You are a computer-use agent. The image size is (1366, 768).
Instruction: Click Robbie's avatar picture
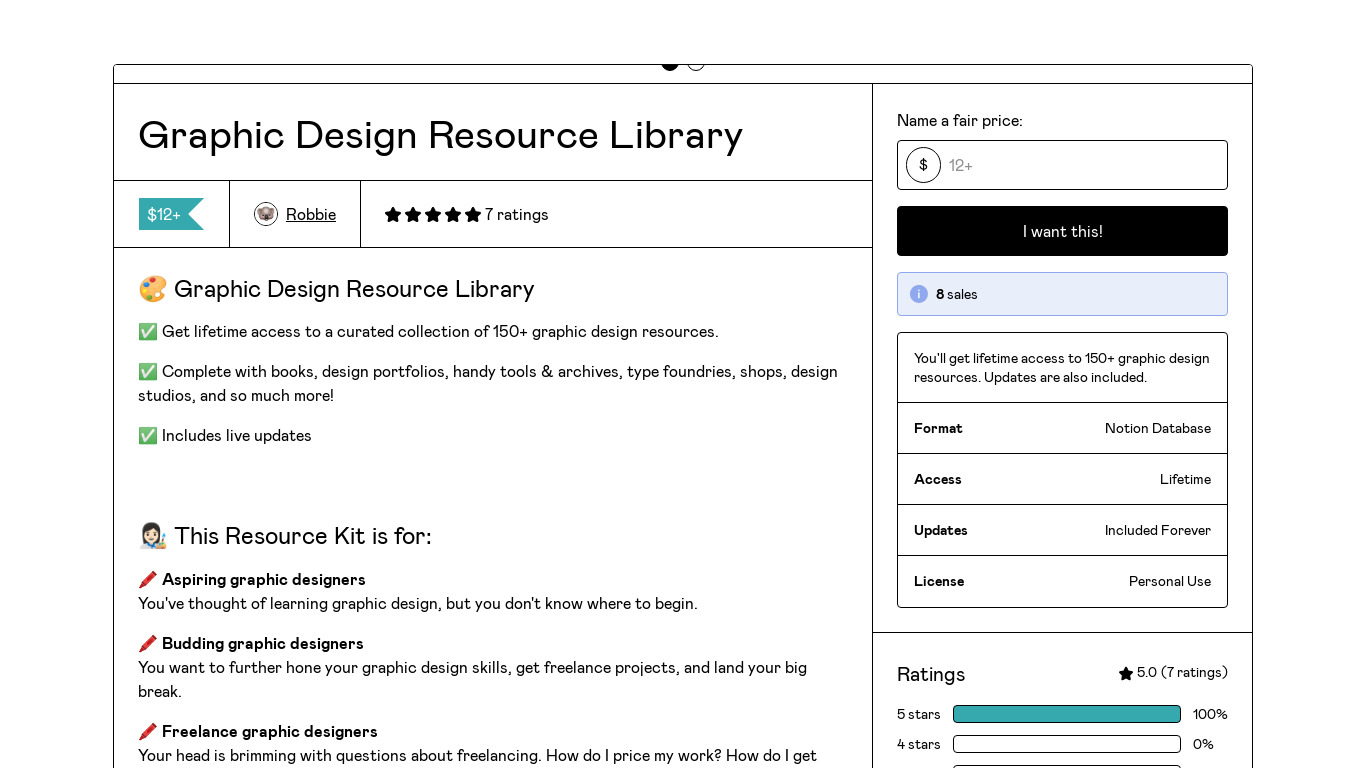265,214
